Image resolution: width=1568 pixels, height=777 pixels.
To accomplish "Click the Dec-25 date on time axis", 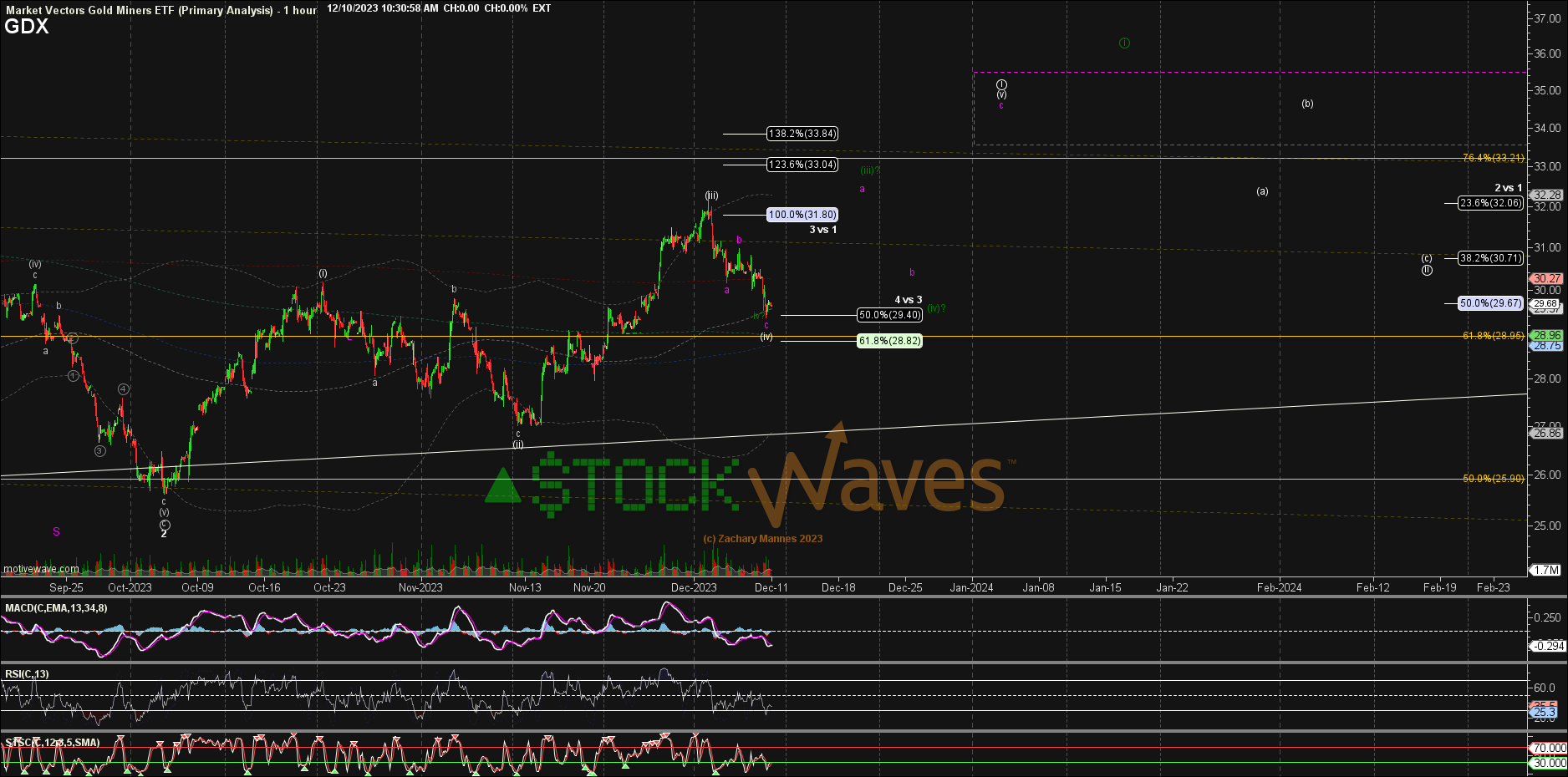I will click(905, 587).
